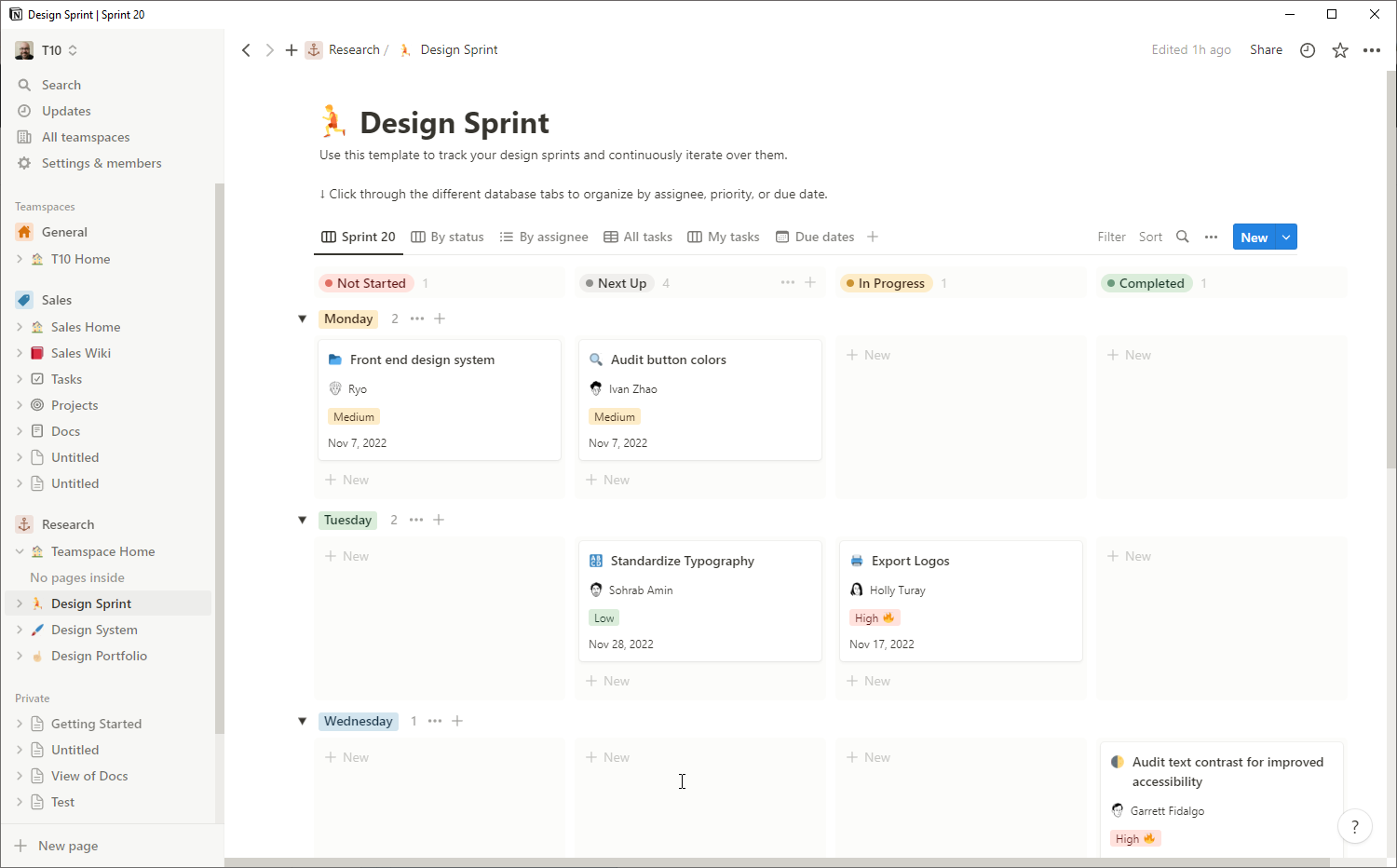The image size is (1397, 868).
Task: Collapse the Monday group
Action: [x=302, y=319]
